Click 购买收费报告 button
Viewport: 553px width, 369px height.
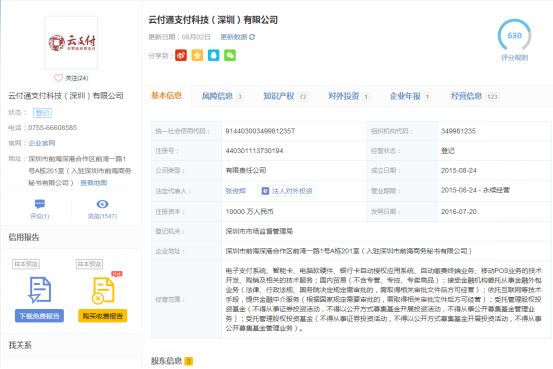point(103,316)
